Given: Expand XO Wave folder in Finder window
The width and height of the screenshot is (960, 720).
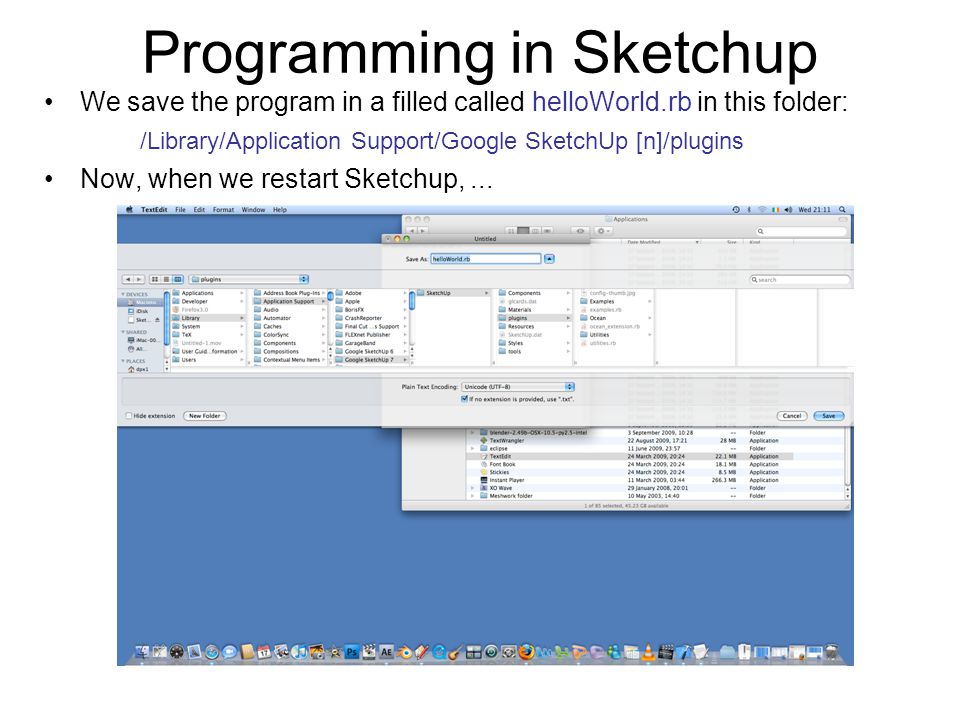Looking at the screenshot, I should [x=473, y=489].
